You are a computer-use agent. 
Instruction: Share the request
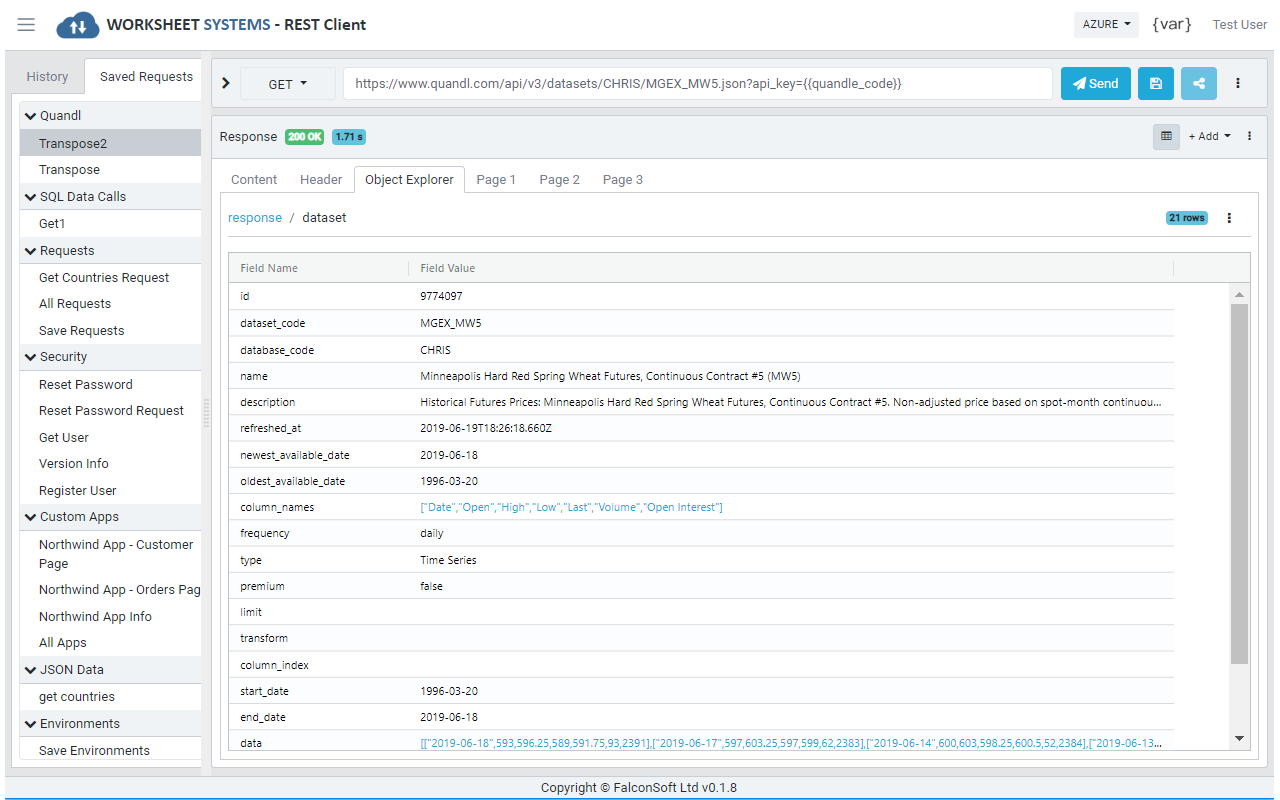(1199, 84)
